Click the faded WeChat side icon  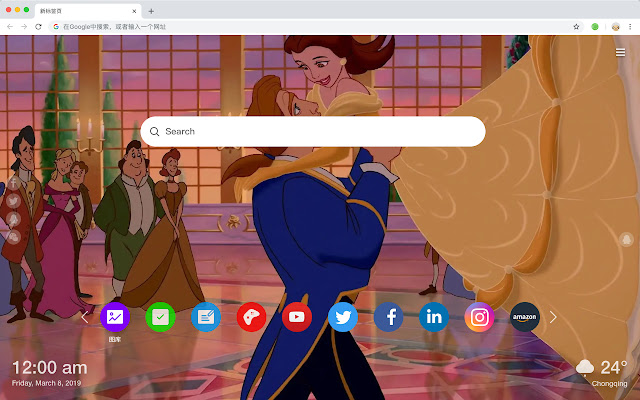13,237
